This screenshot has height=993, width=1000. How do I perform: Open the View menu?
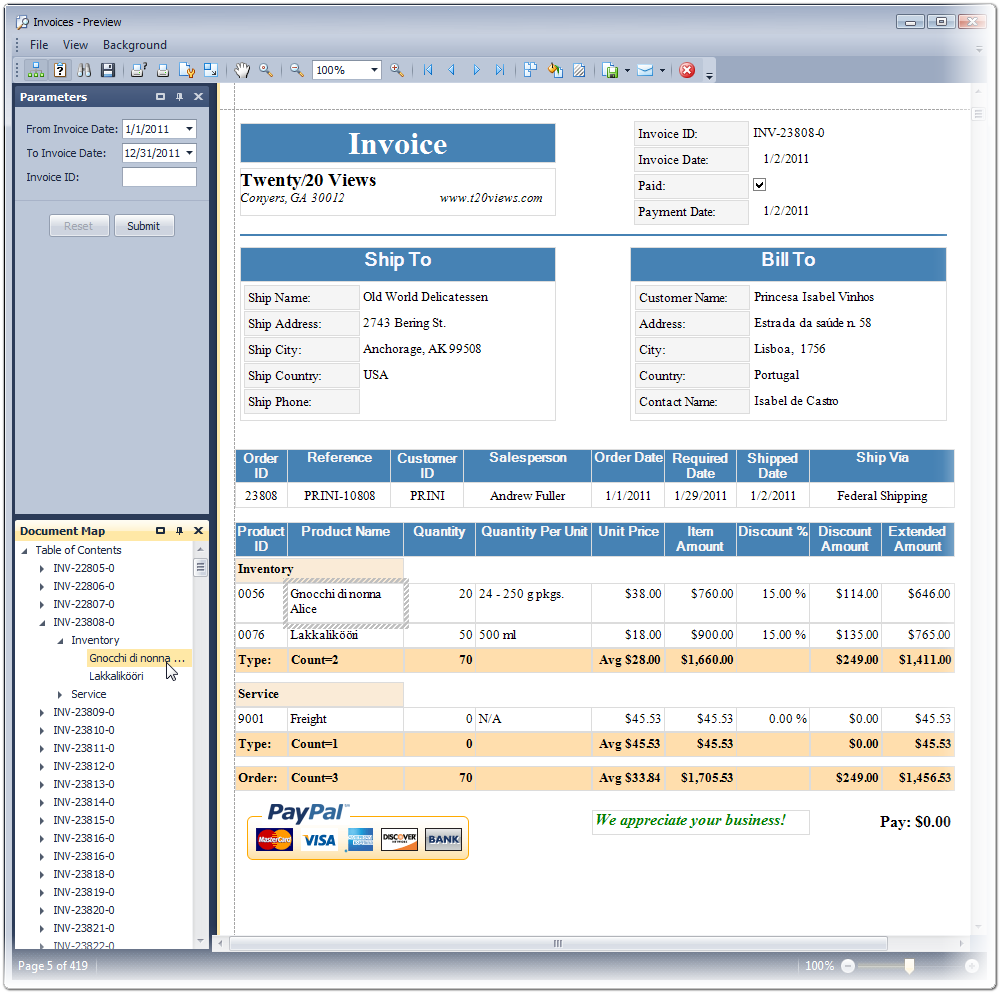(x=75, y=45)
